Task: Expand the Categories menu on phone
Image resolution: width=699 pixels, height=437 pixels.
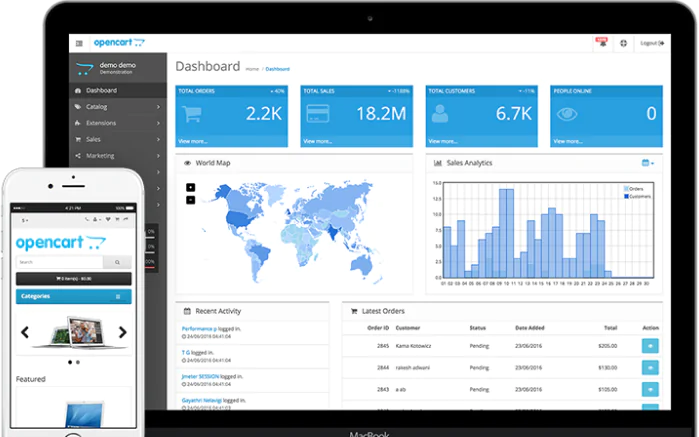Action: (116, 297)
